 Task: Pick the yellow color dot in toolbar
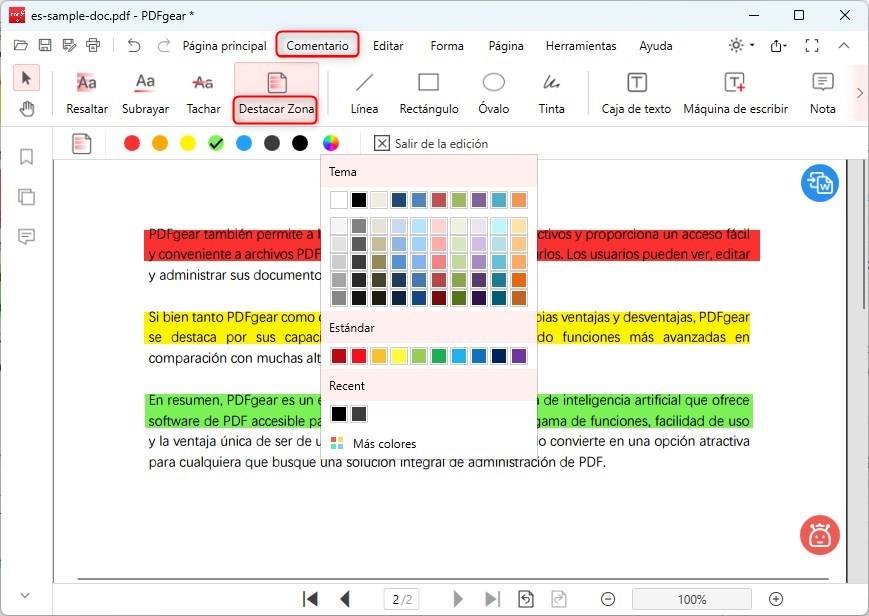point(188,143)
